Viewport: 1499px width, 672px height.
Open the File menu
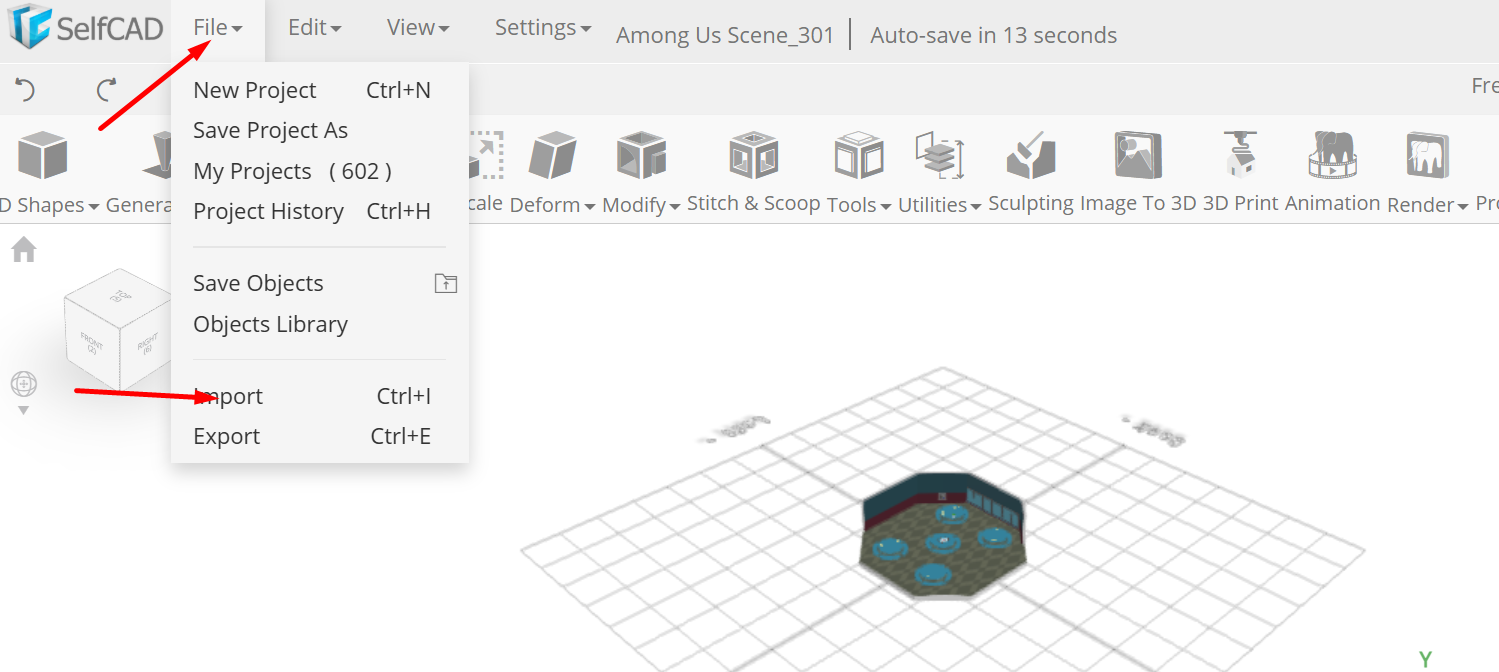[218, 28]
